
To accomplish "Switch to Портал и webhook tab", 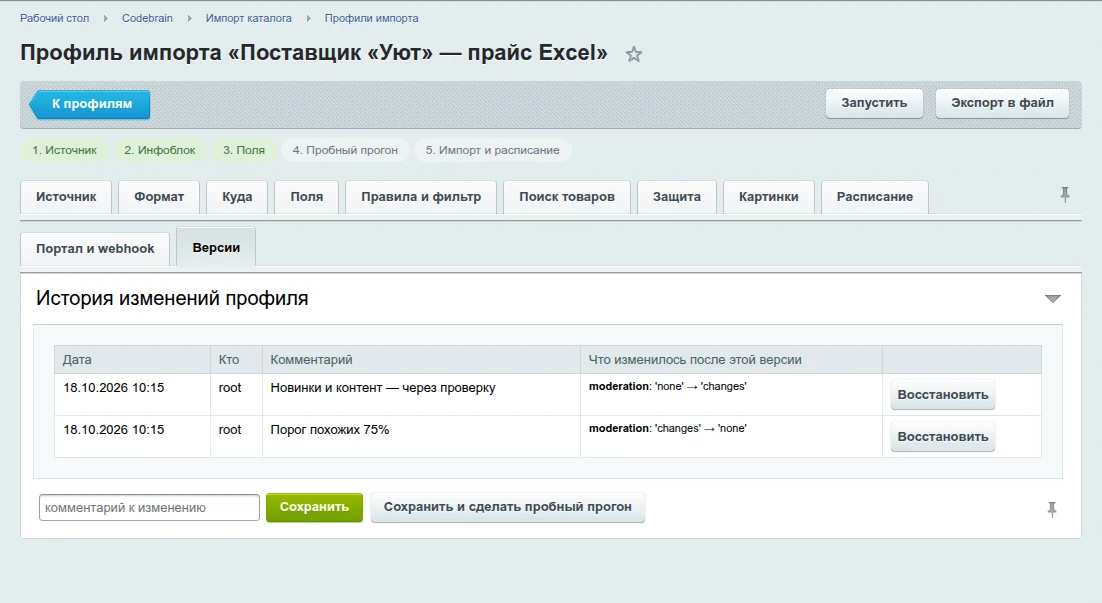I will click(x=95, y=249).
